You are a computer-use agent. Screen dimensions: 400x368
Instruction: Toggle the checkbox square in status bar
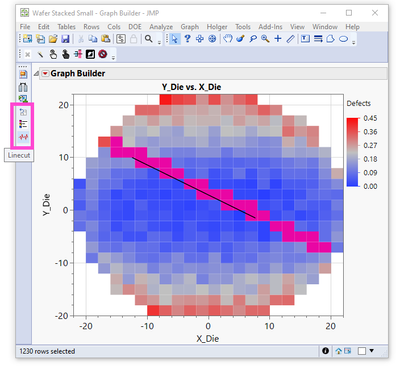362,351
